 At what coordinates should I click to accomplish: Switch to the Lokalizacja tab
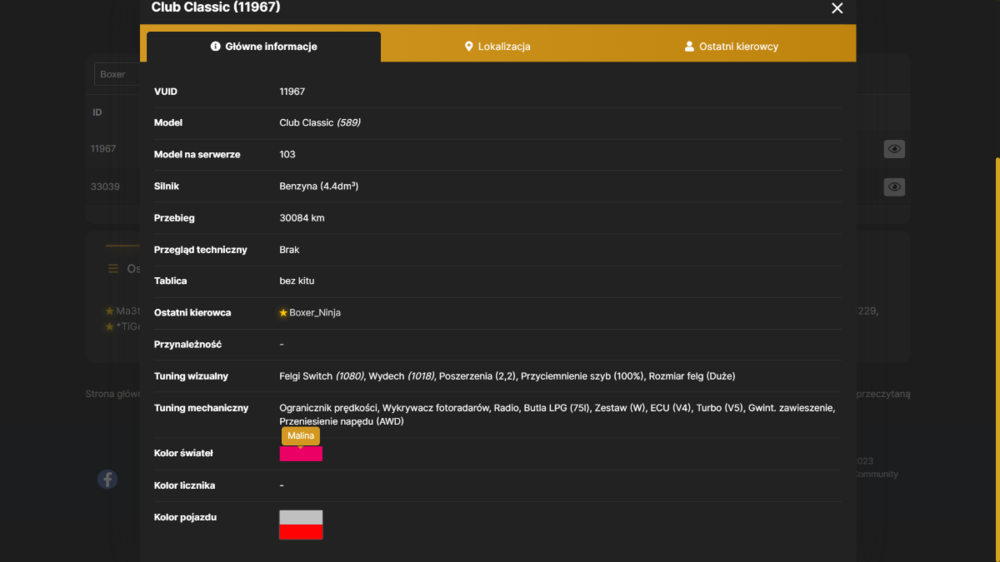(x=497, y=47)
